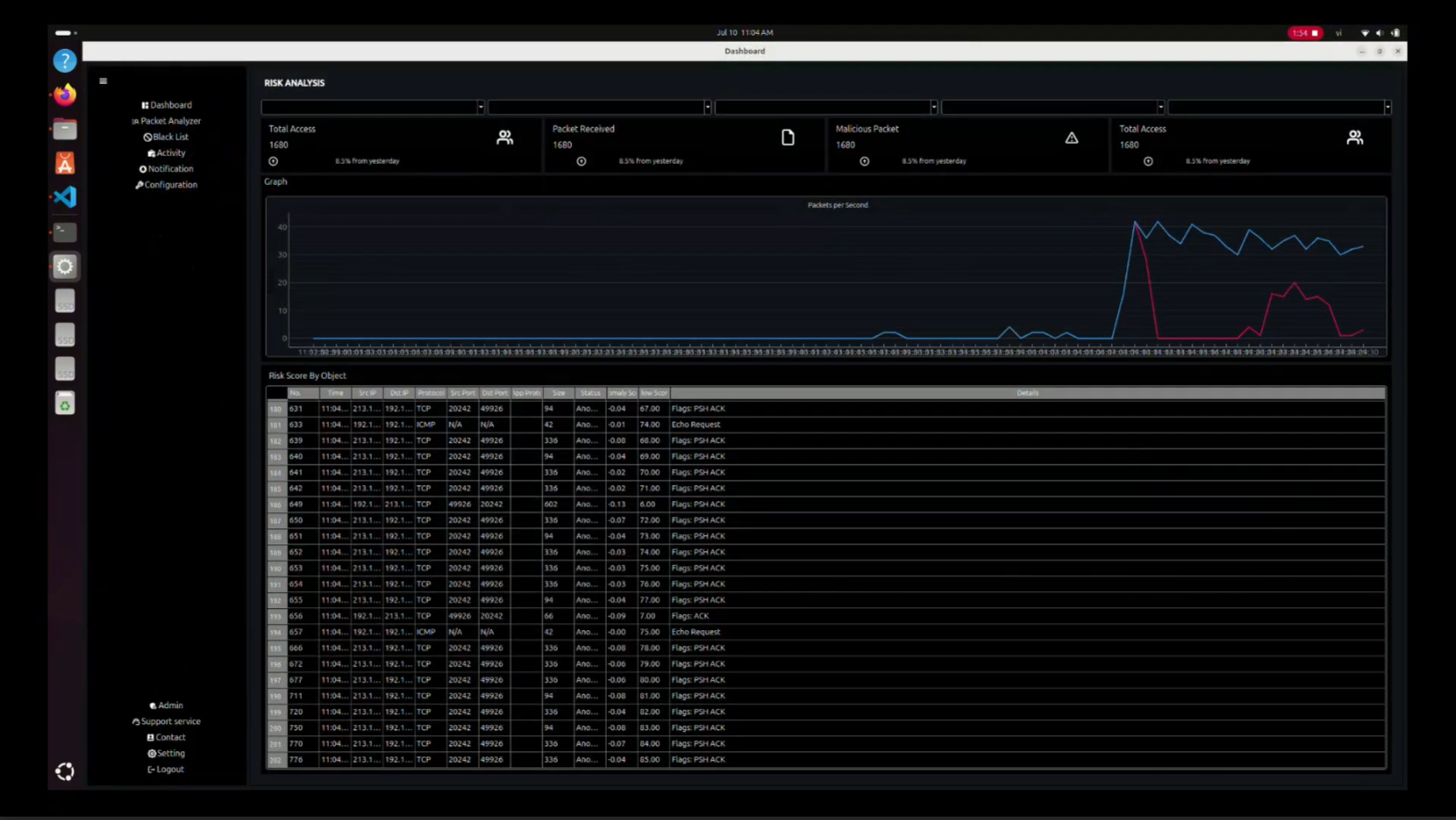
Task: Open Black List from the sidebar
Action: pos(166,137)
